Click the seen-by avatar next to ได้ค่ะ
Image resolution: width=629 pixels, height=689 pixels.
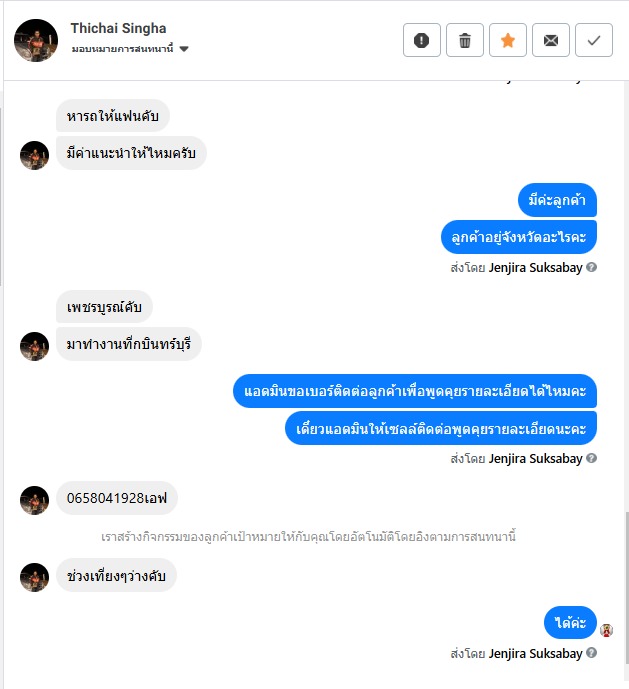[x=607, y=630]
